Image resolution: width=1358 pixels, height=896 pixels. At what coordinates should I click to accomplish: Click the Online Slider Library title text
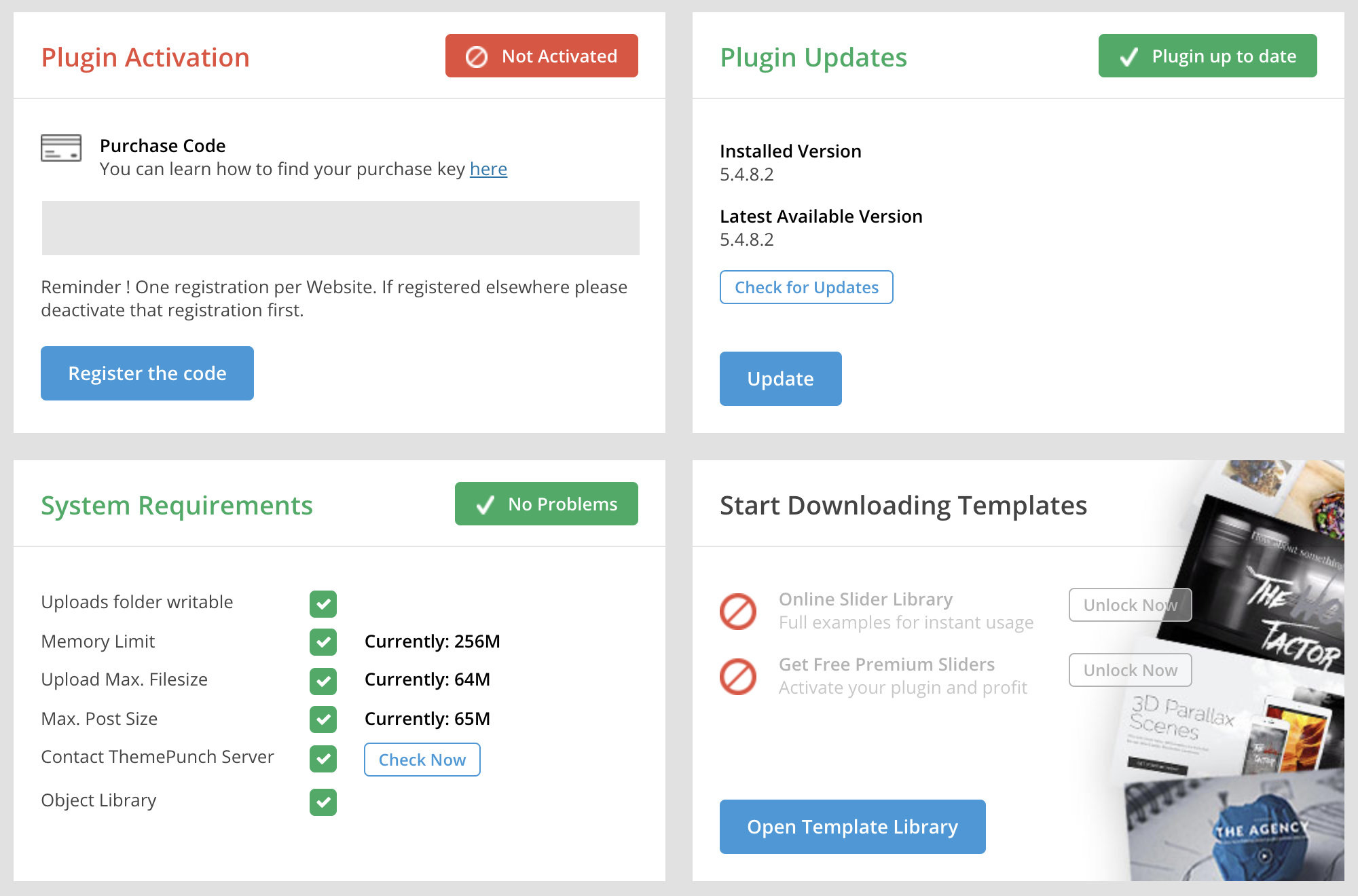[x=866, y=599]
